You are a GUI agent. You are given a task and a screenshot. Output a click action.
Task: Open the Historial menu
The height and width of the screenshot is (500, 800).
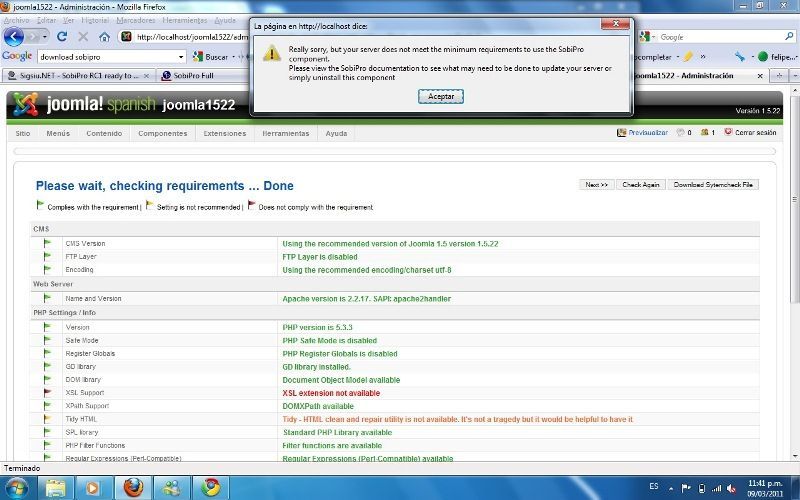(95, 20)
